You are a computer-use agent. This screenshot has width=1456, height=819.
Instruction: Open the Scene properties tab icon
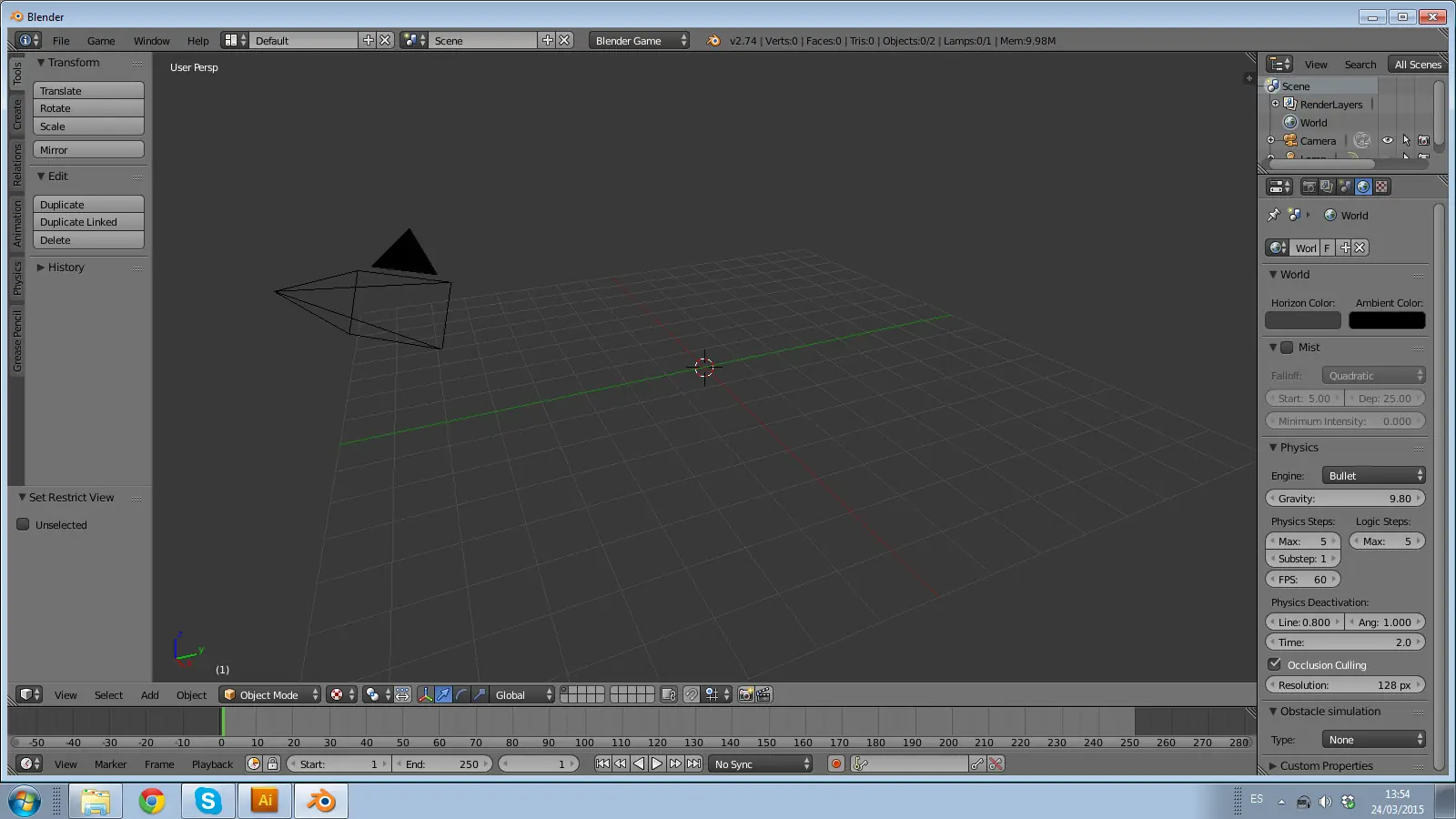pos(1345,187)
